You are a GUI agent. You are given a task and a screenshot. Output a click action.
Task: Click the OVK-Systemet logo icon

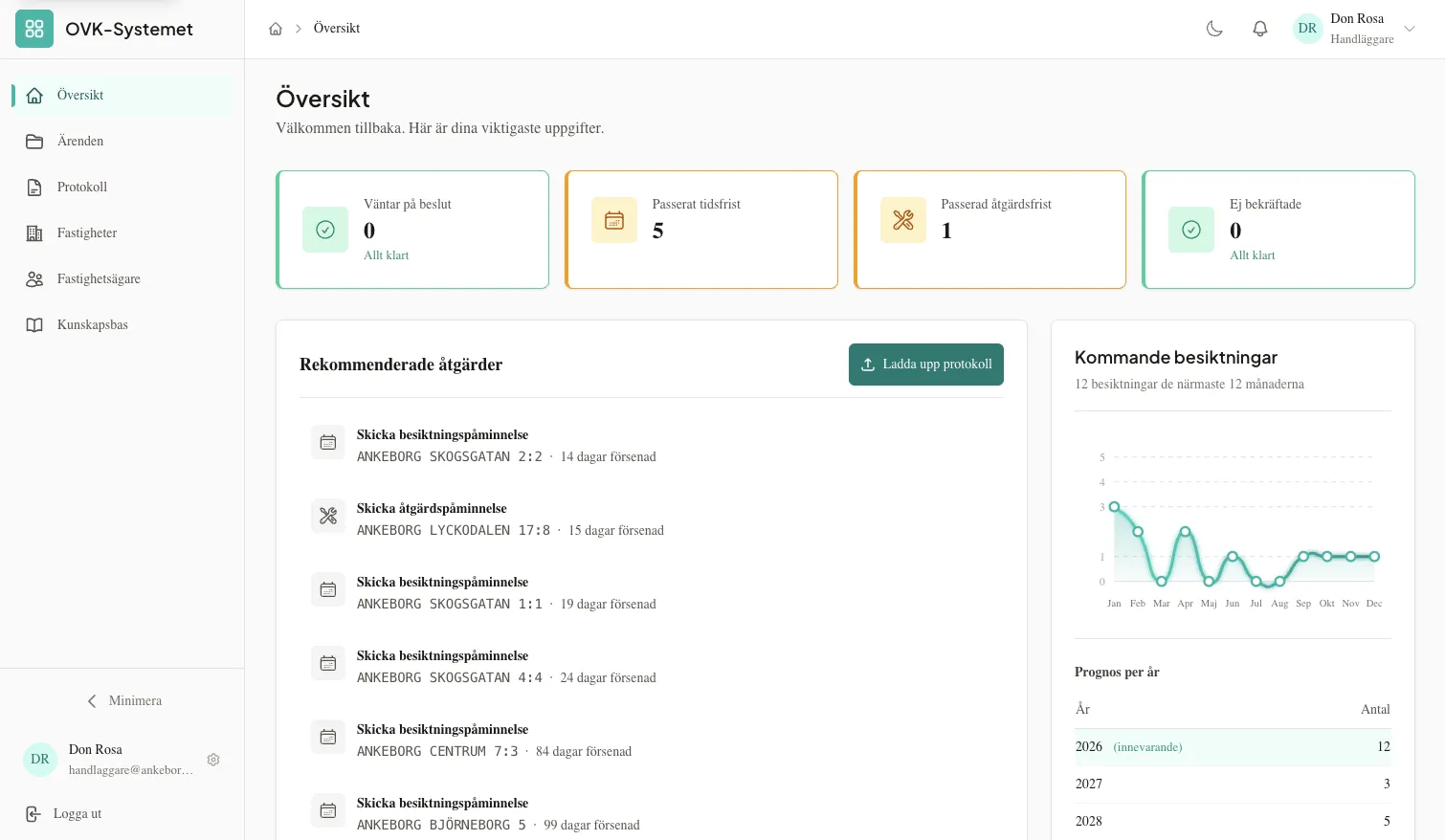pyautogui.click(x=34, y=29)
